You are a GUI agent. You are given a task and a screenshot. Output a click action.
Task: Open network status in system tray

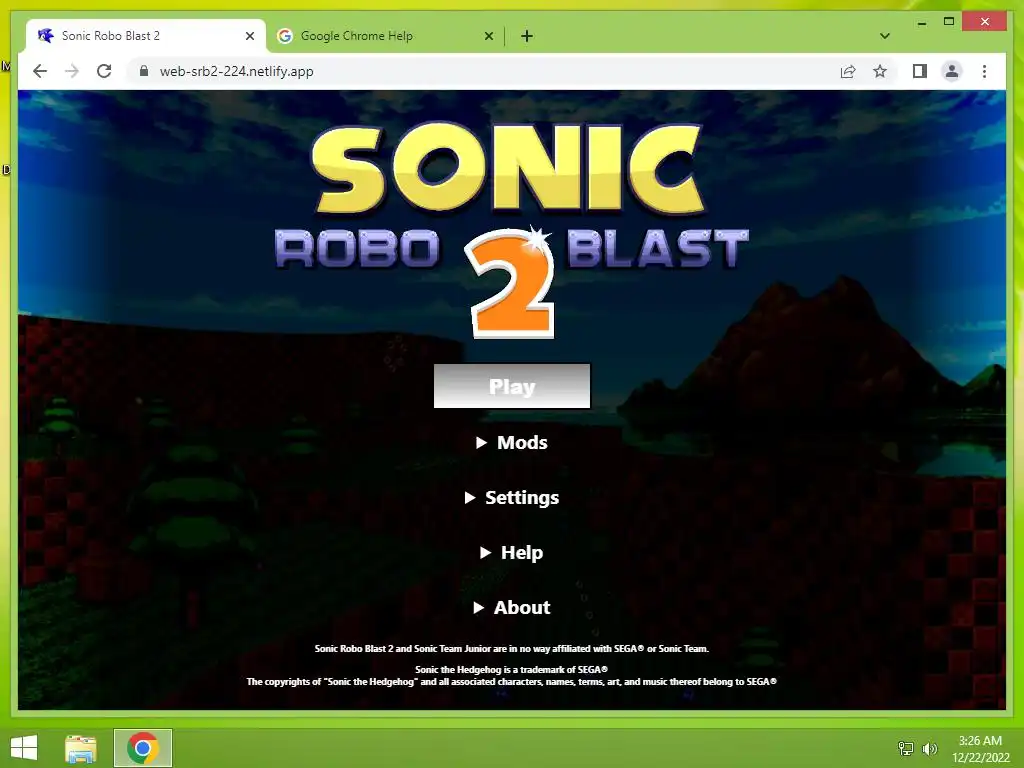click(906, 748)
